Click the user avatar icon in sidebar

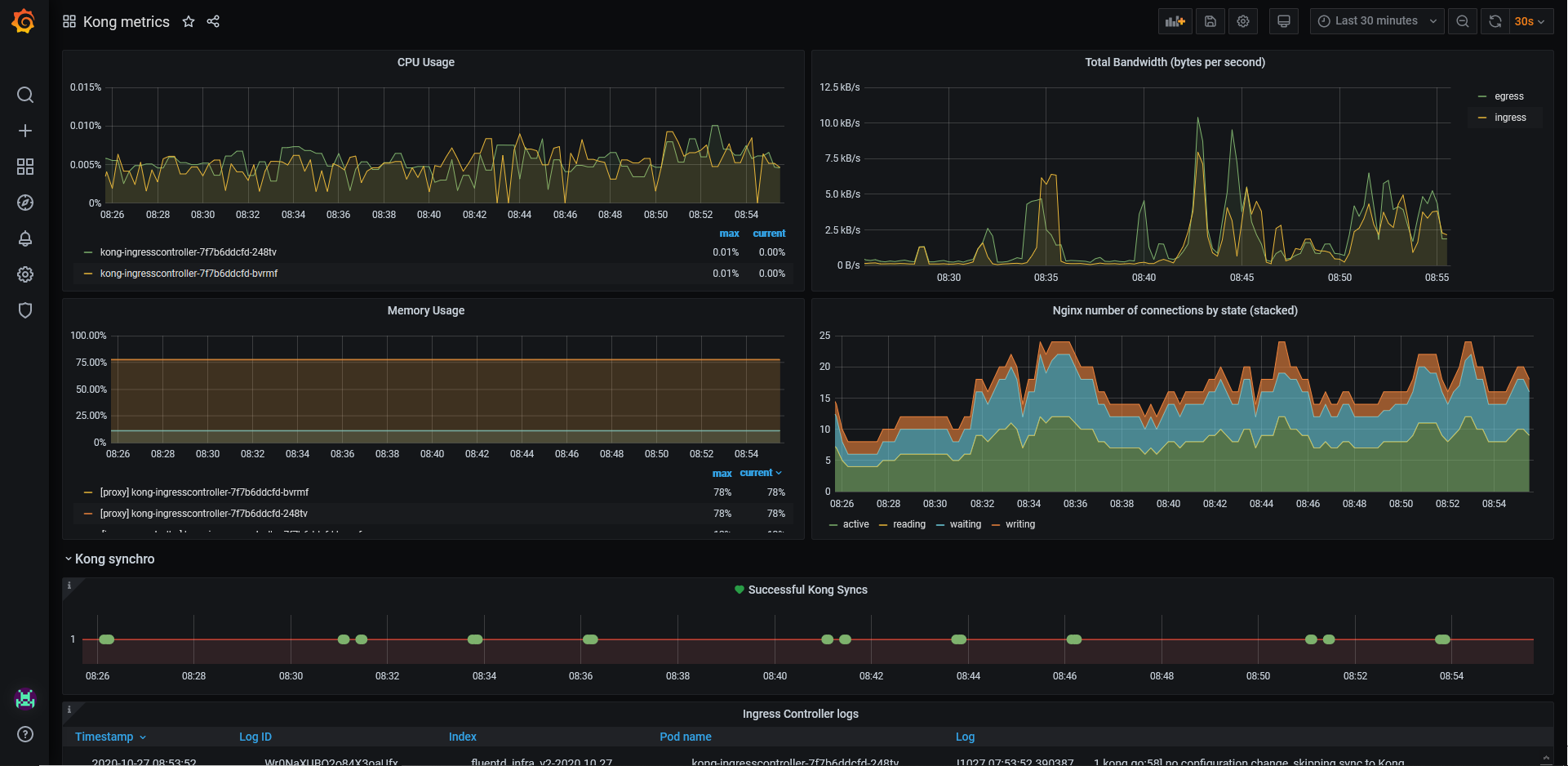(25, 699)
